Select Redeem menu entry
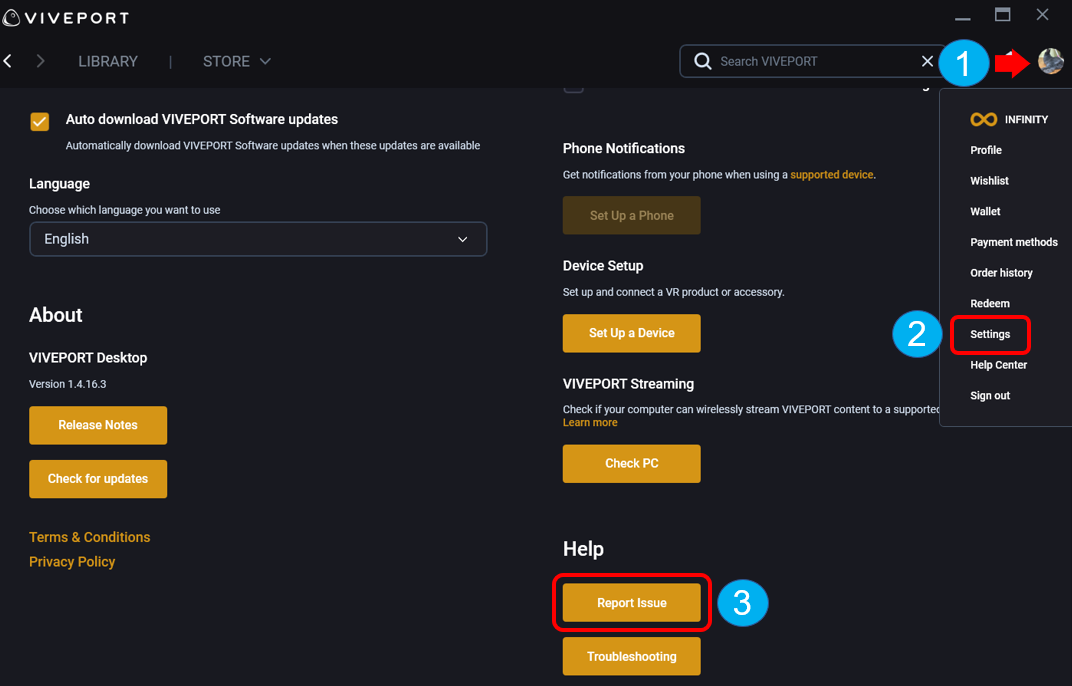This screenshot has width=1072, height=686. pyautogui.click(x=989, y=304)
